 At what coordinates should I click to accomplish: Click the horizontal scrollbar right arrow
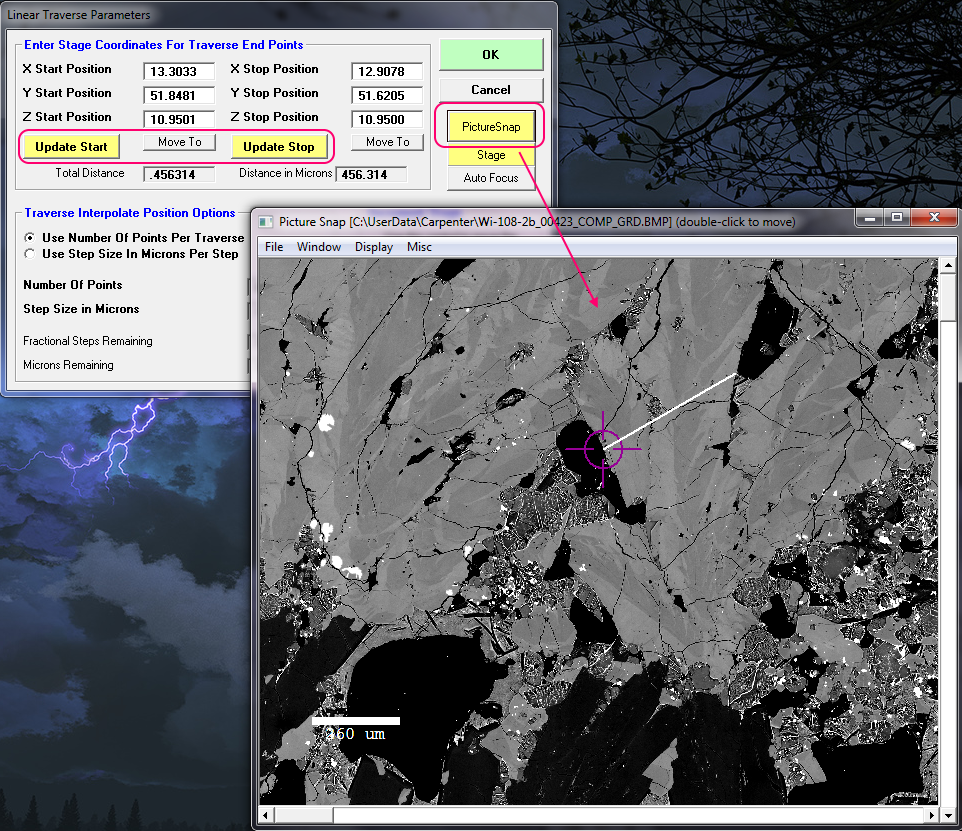click(x=930, y=815)
